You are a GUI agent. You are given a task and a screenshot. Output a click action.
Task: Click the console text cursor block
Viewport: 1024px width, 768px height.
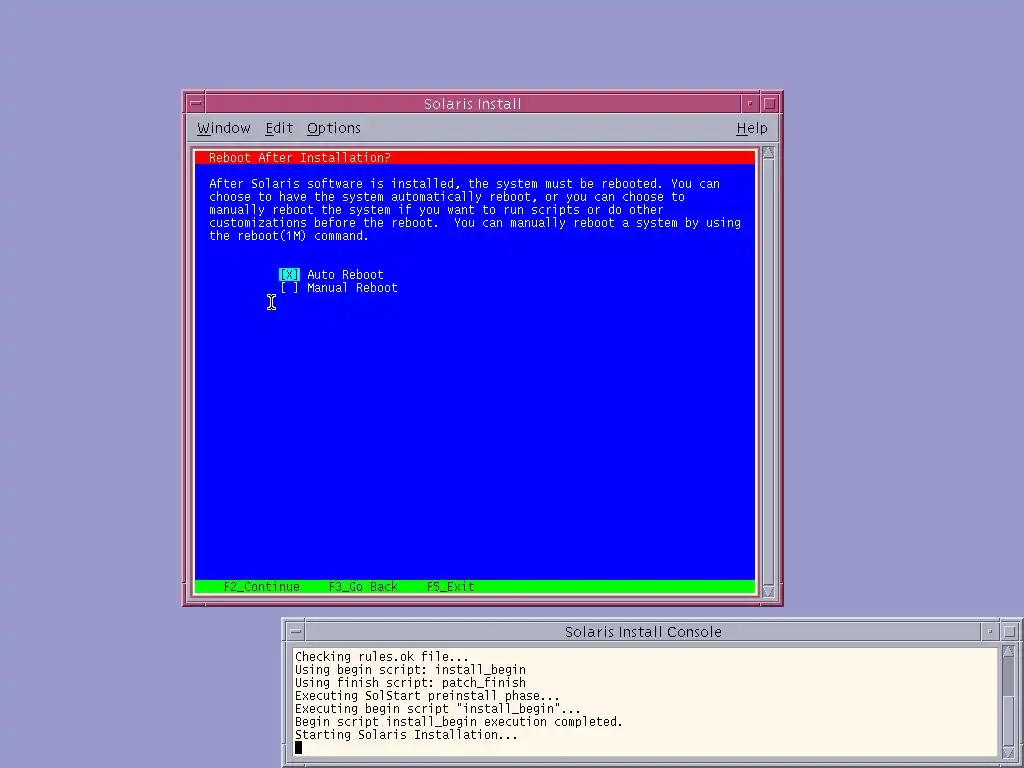click(298, 747)
